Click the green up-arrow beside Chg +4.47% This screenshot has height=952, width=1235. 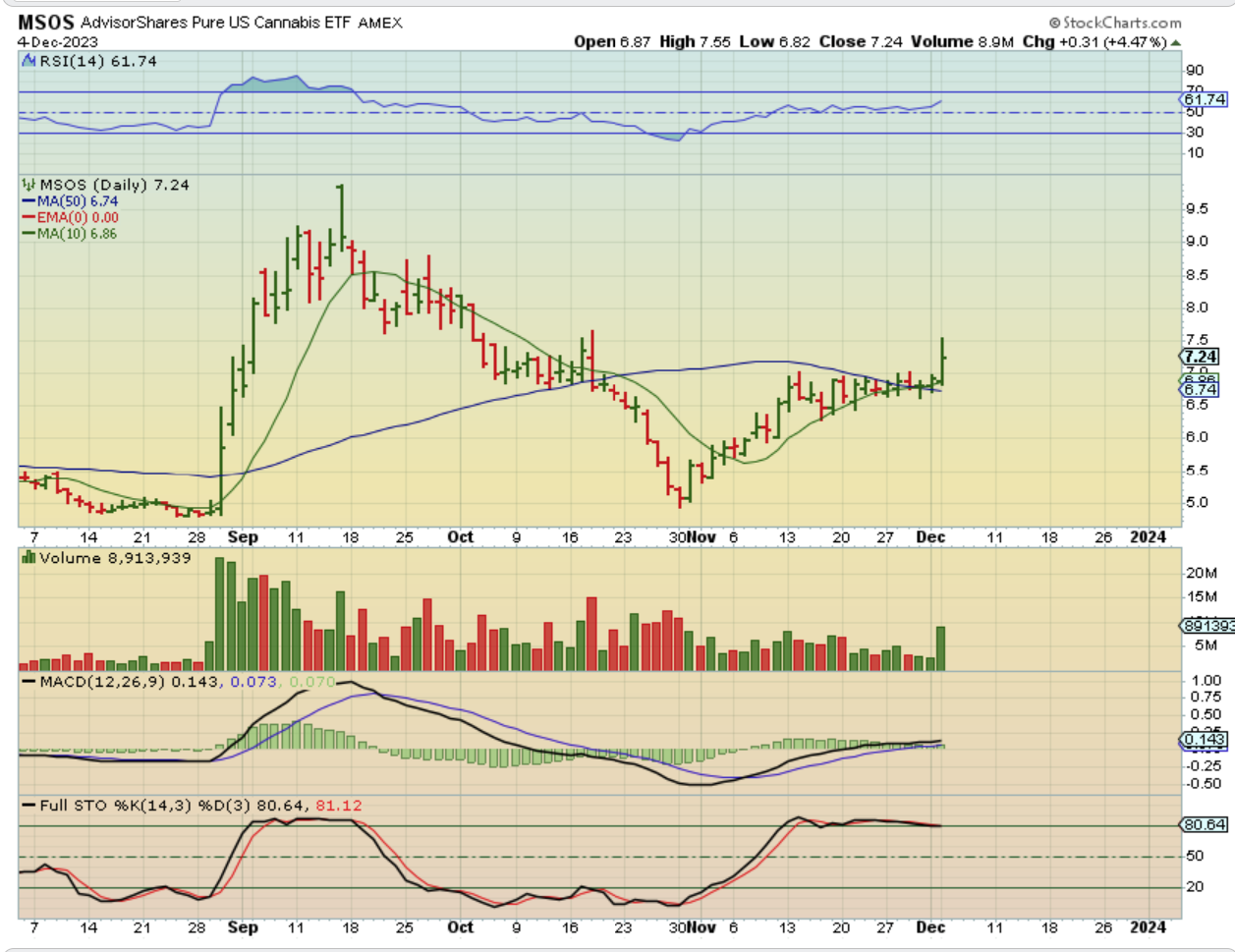1176,43
